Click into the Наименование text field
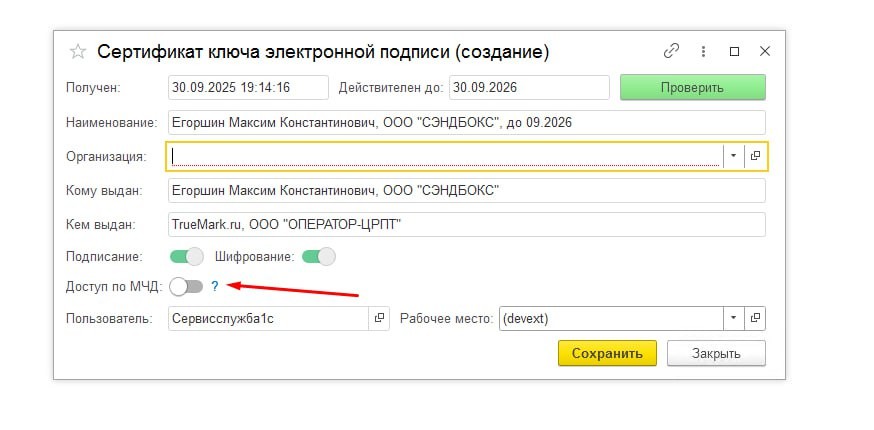The height and width of the screenshot is (430, 874). (466, 122)
